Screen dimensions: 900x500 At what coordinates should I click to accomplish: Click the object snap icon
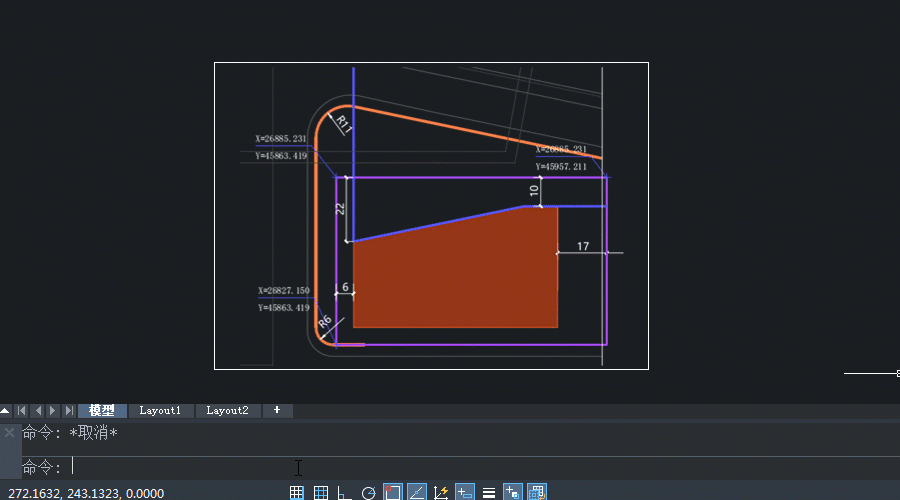point(392,492)
